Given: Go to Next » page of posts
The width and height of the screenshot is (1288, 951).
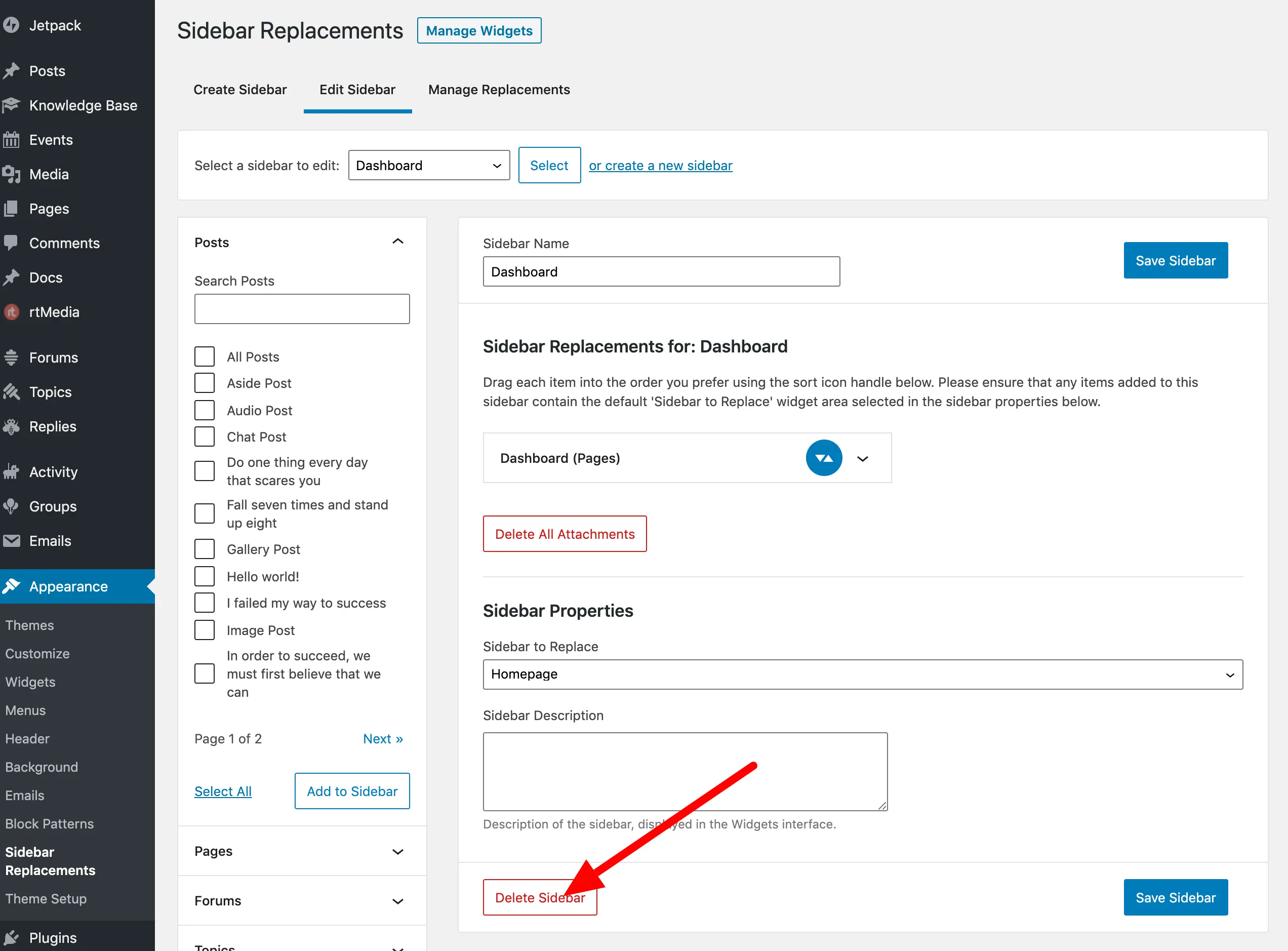Looking at the screenshot, I should point(383,739).
